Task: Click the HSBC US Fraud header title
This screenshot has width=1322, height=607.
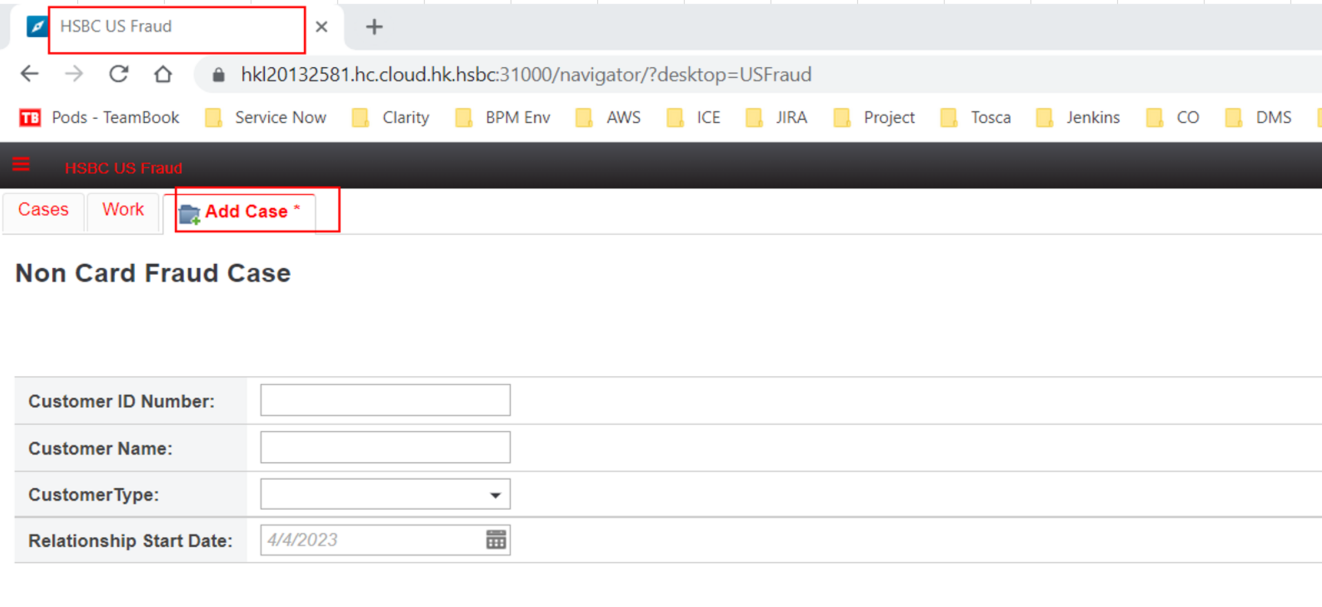Action: (x=123, y=168)
